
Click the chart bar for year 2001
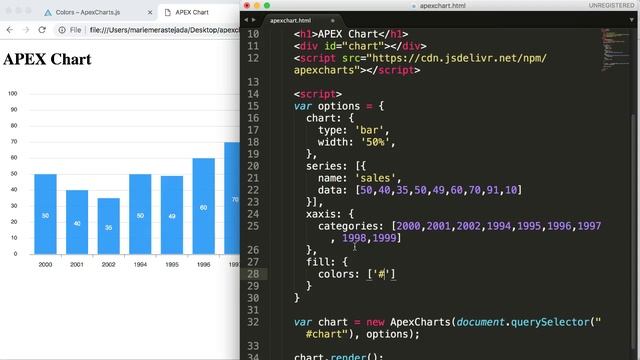pyautogui.click(x=77, y=222)
